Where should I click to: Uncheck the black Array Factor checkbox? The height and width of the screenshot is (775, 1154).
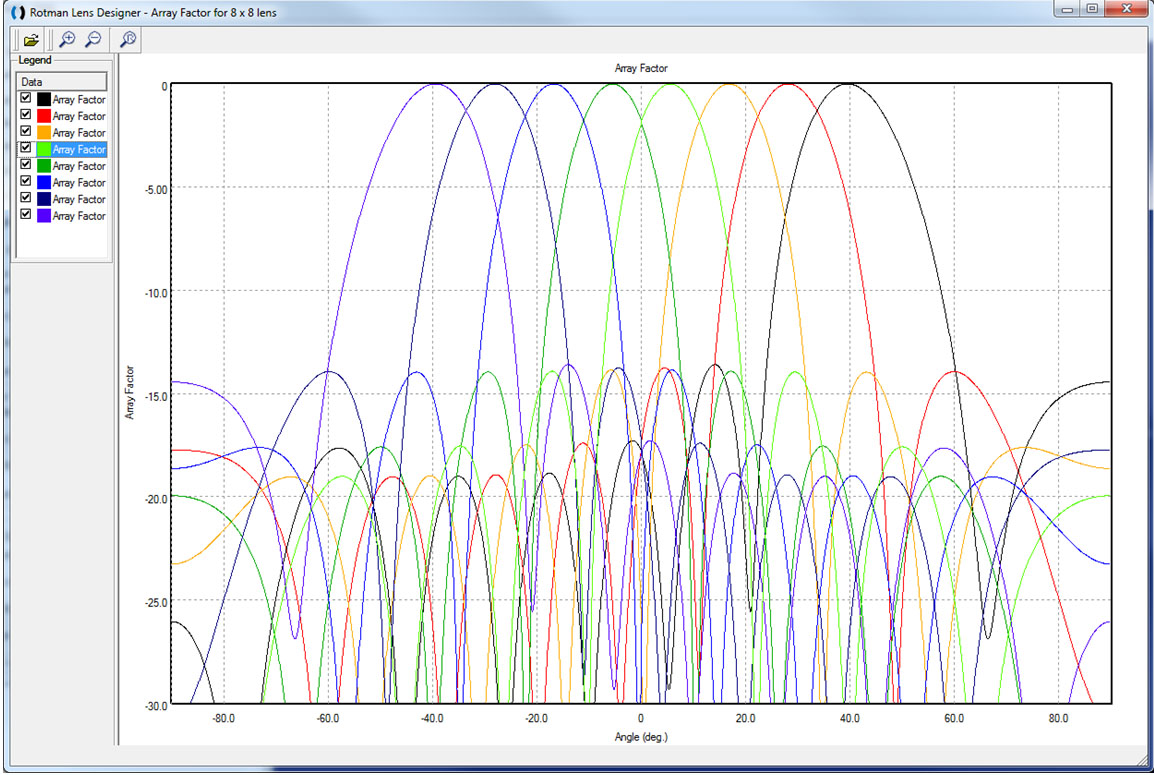26,98
